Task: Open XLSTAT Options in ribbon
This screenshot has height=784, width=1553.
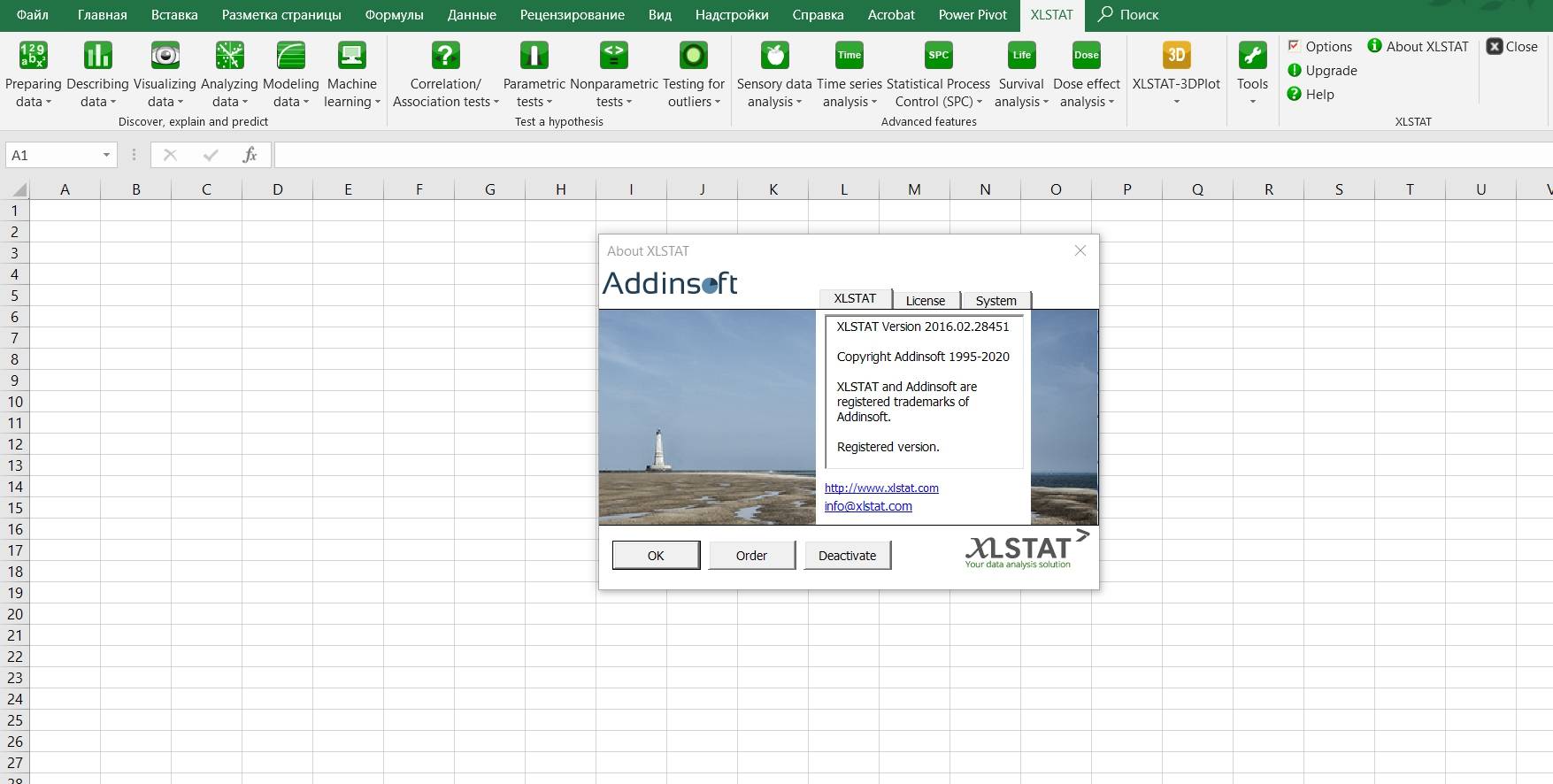Action: click(1319, 46)
